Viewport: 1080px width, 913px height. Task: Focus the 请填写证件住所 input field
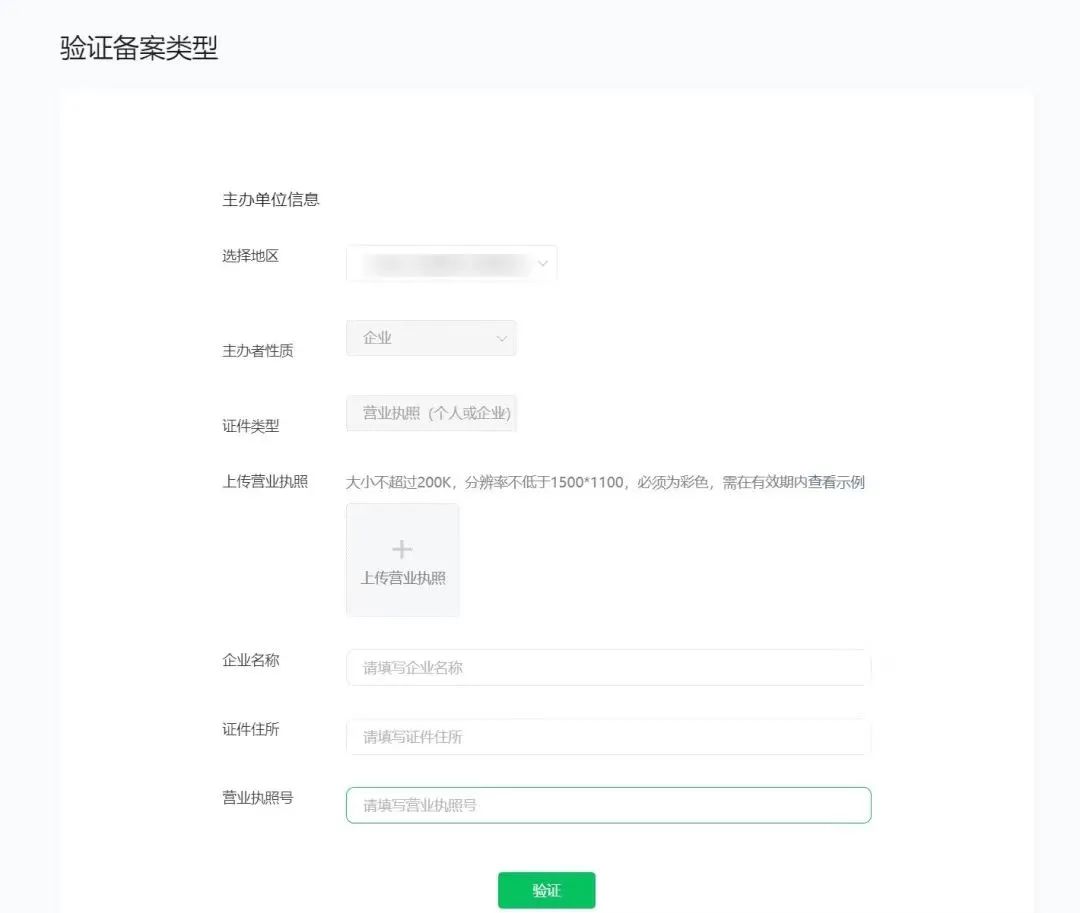click(608, 737)
